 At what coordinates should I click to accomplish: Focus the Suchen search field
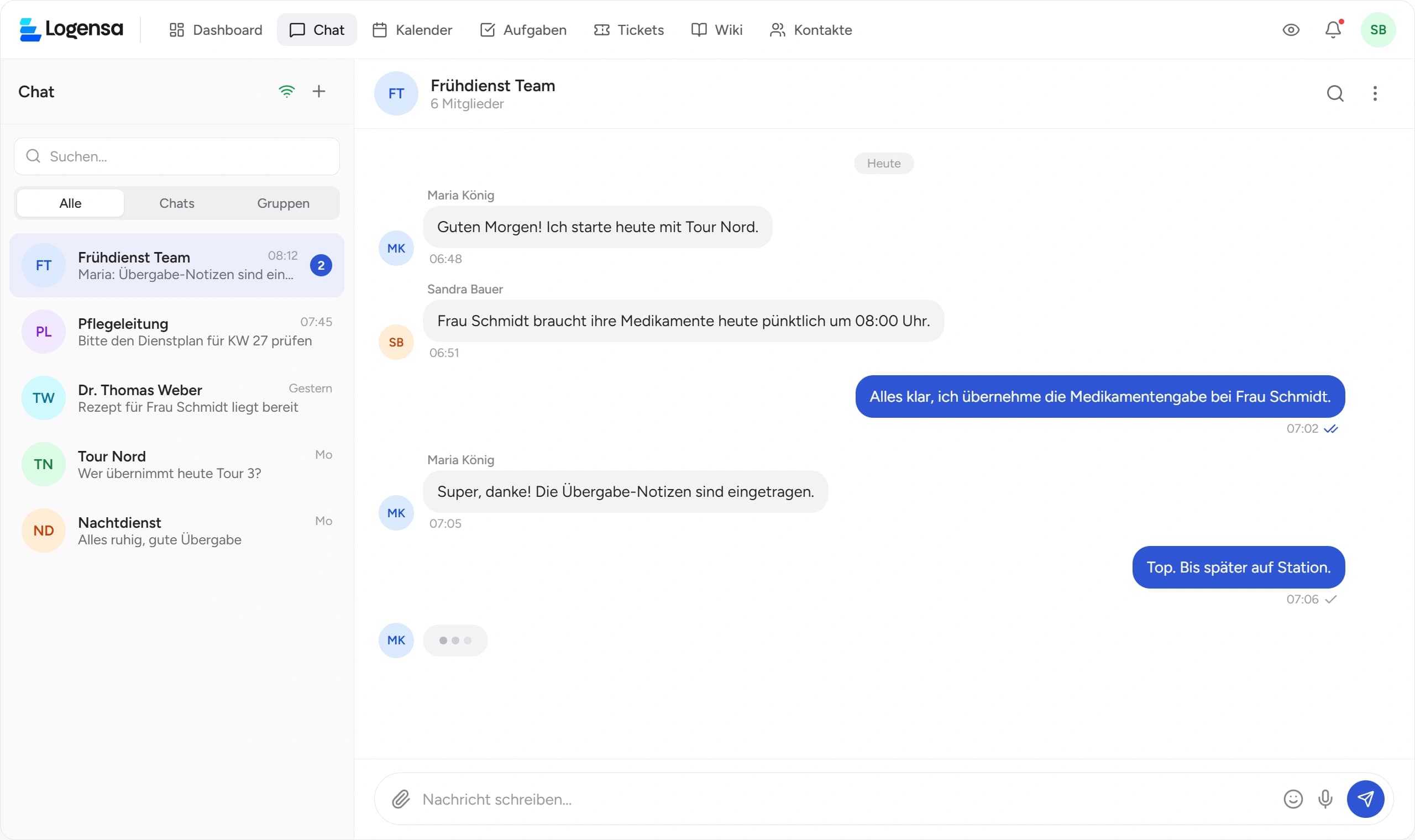[x=176, y=156]
